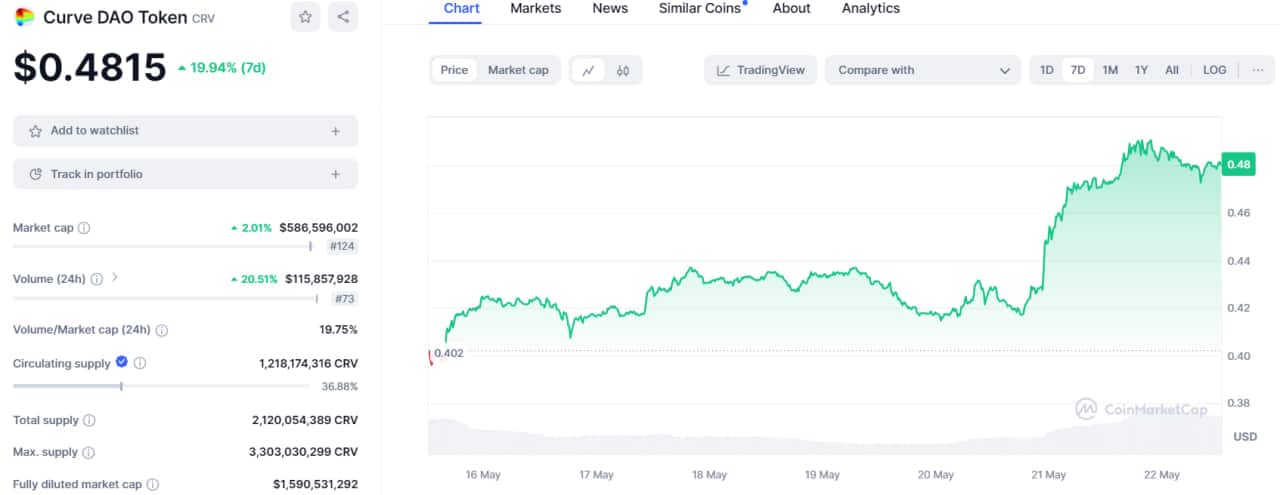Click the Max. supply info icon
This screenshot has width=1280, height=495.
click(x=89, y=452)
